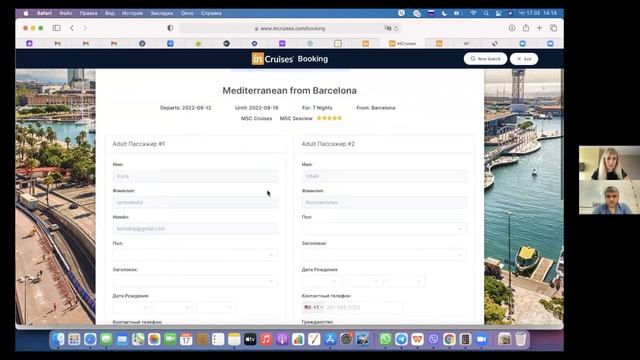640x360 pixels.
Task: Open Photos from the dock
Action: tap(154, 339)
